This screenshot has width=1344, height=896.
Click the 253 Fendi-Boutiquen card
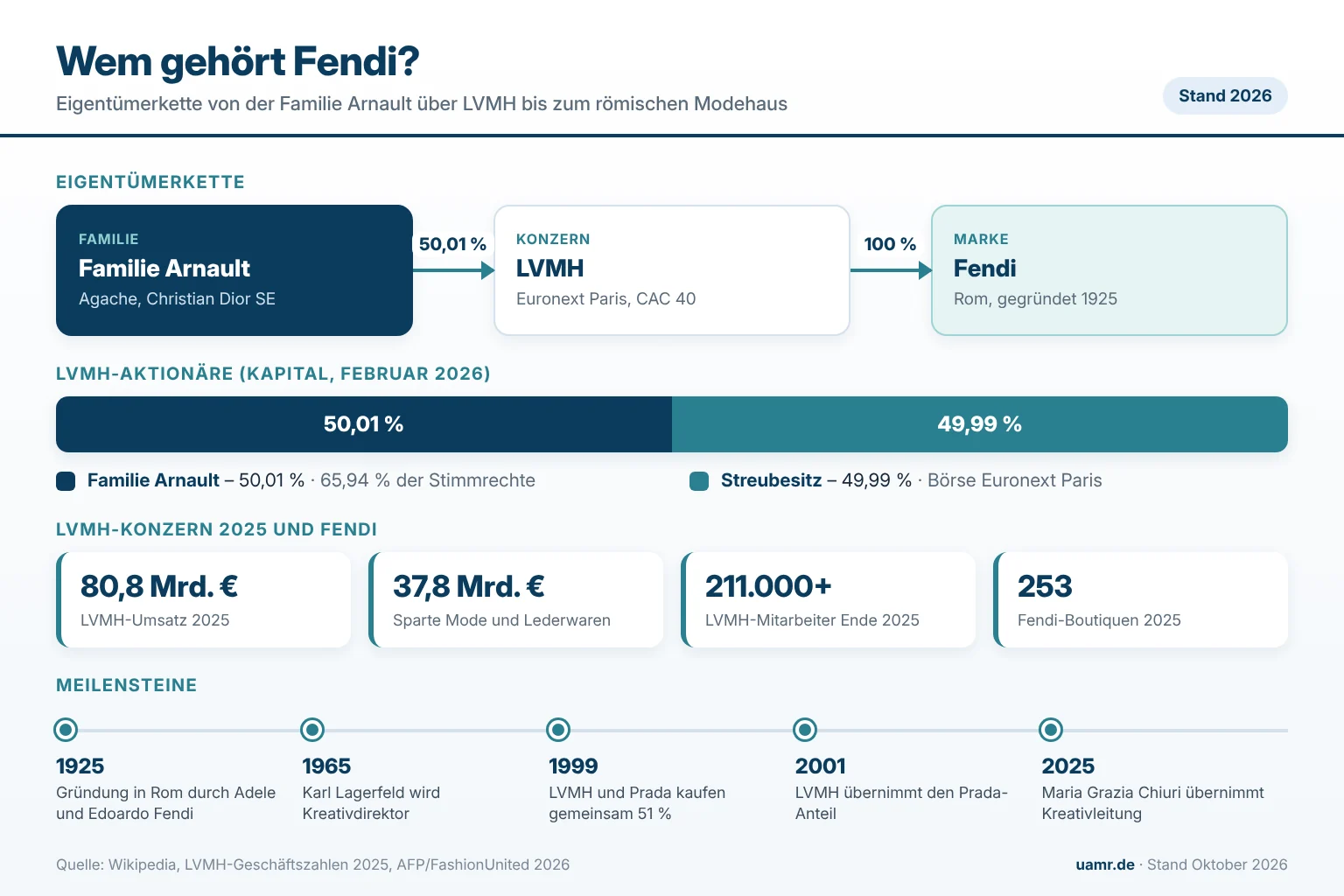1141,599
